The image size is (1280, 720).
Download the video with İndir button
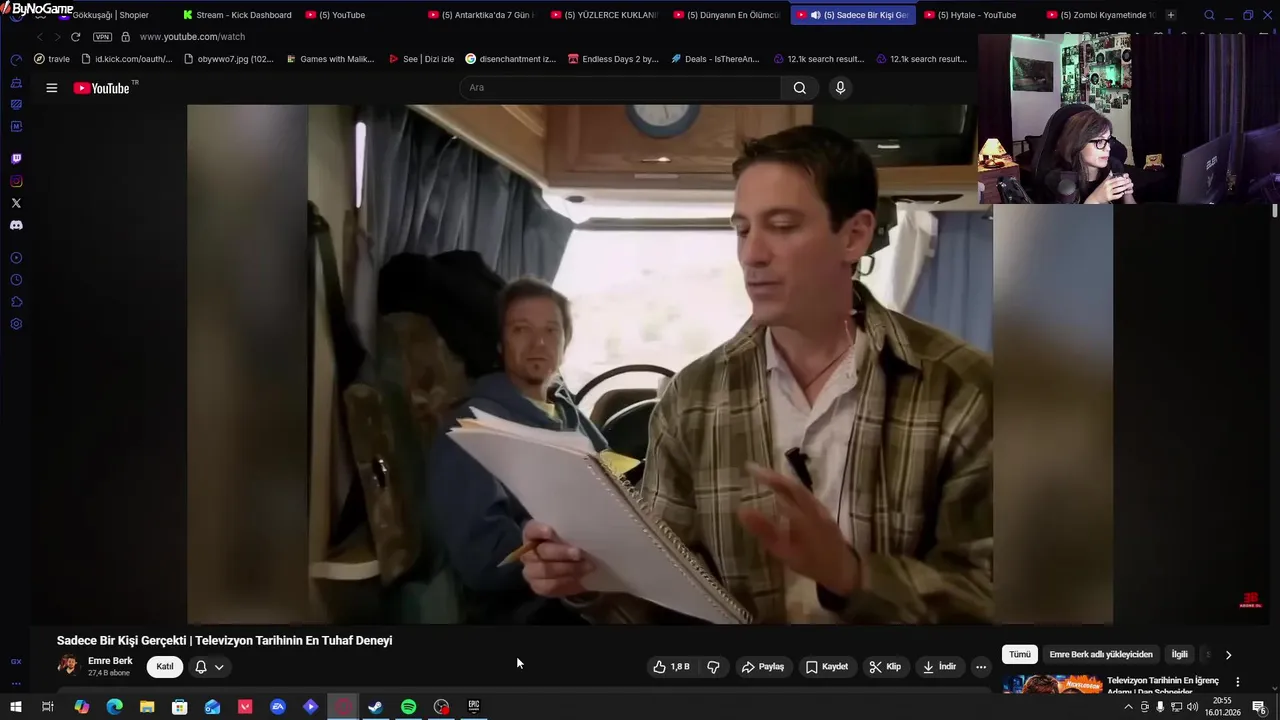pos(939,667)
